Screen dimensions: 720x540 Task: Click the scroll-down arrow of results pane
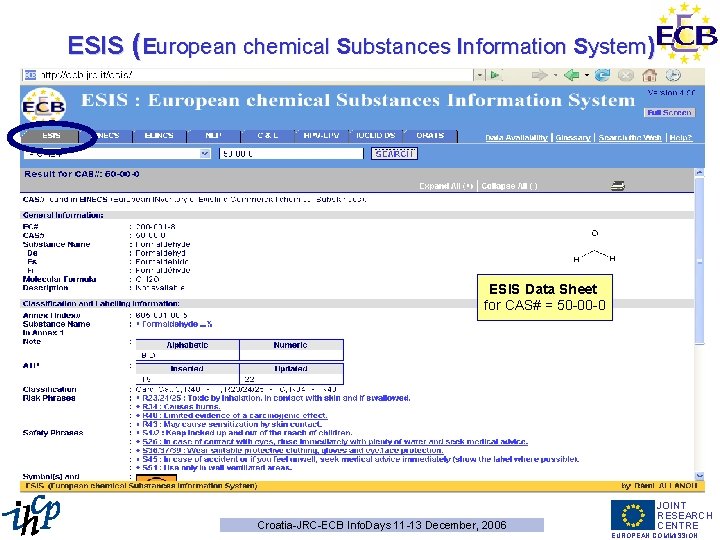click(699, 476)
